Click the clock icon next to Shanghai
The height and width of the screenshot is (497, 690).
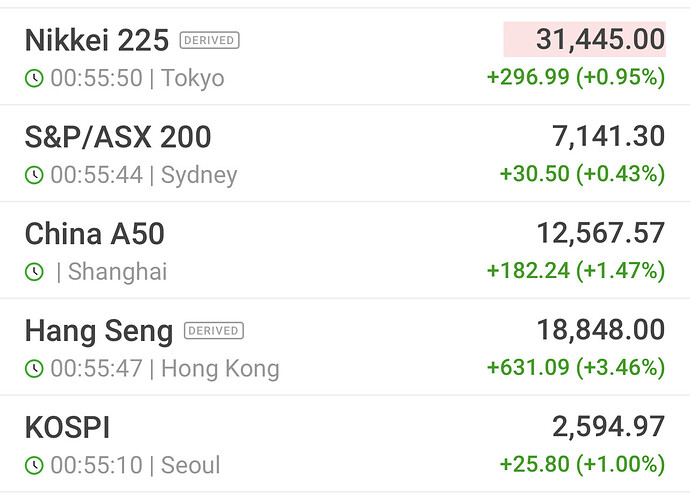click(x=34, y=272)
